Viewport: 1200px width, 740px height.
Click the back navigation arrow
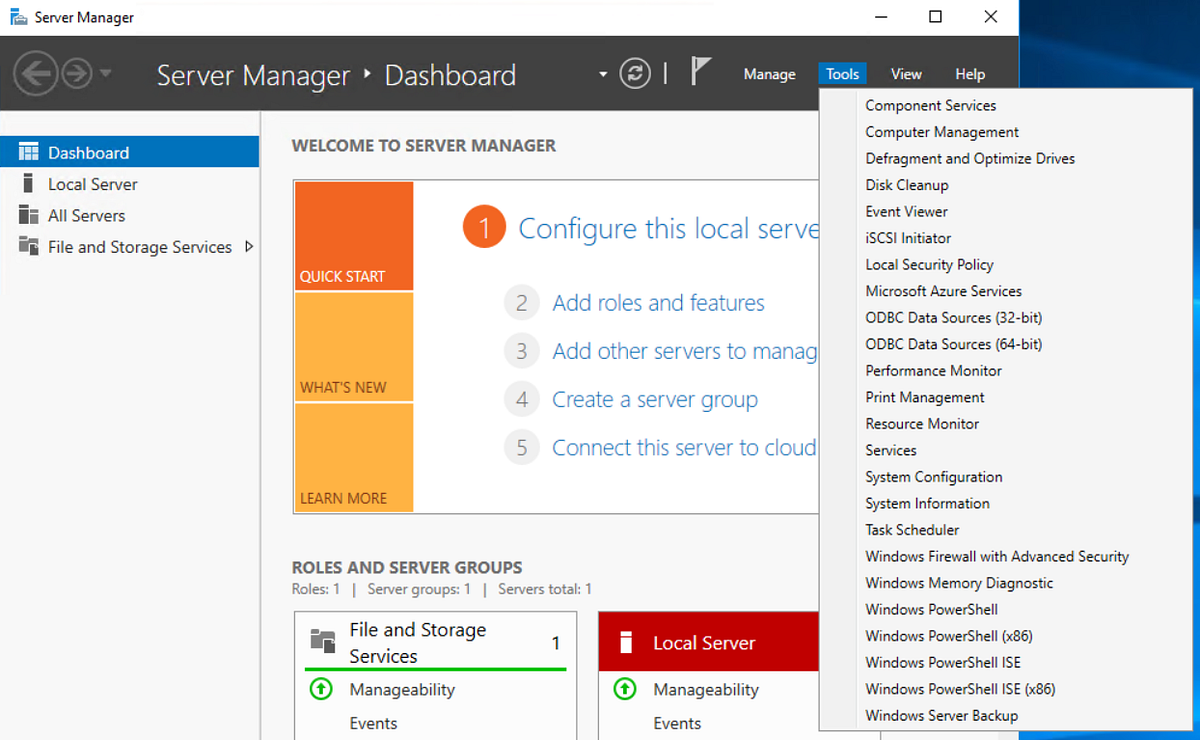click(35, 74)
